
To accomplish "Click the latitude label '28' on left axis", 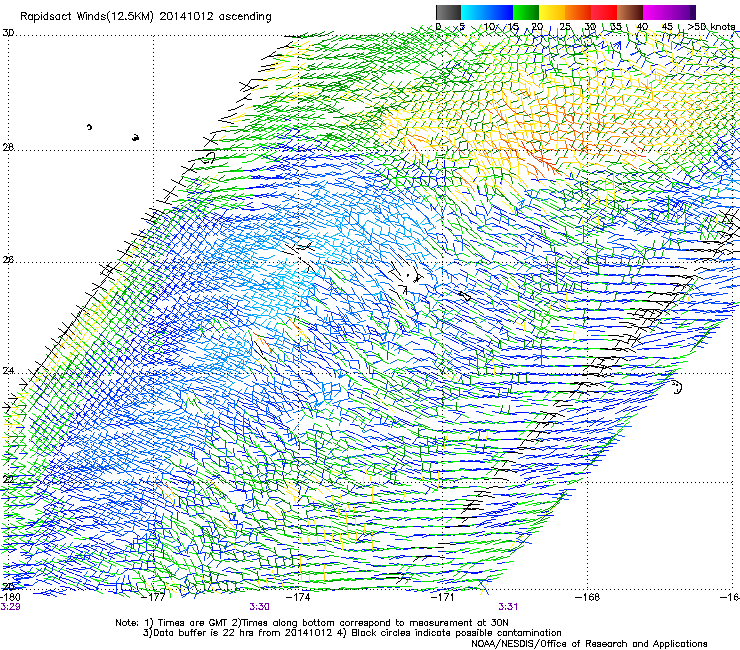I will click(8, 148).
